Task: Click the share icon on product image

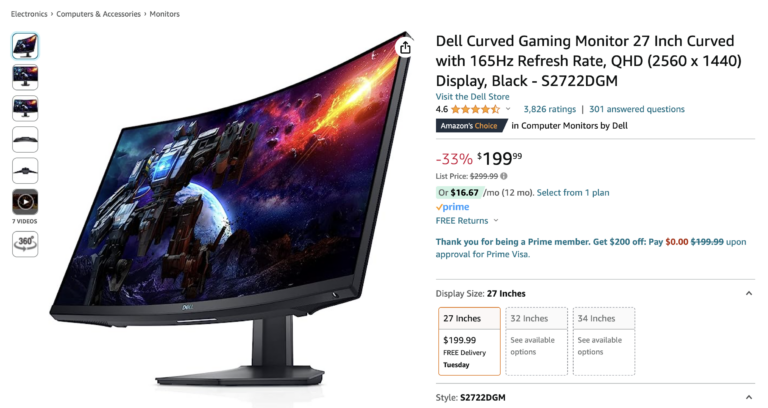Action: (x=405, y=48)
